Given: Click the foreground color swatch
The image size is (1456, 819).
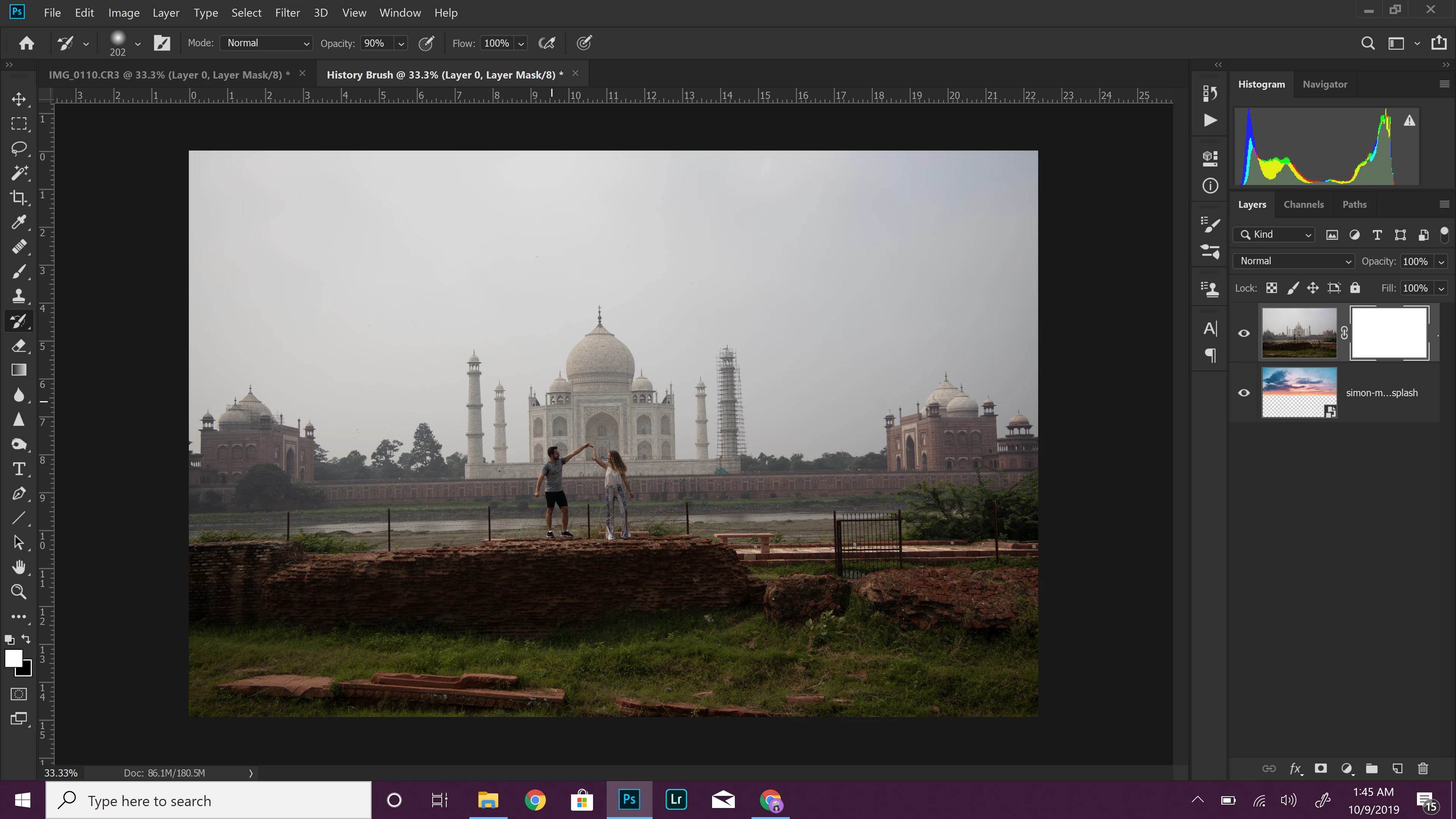Looking at the screenshot, I should point(13,658).
